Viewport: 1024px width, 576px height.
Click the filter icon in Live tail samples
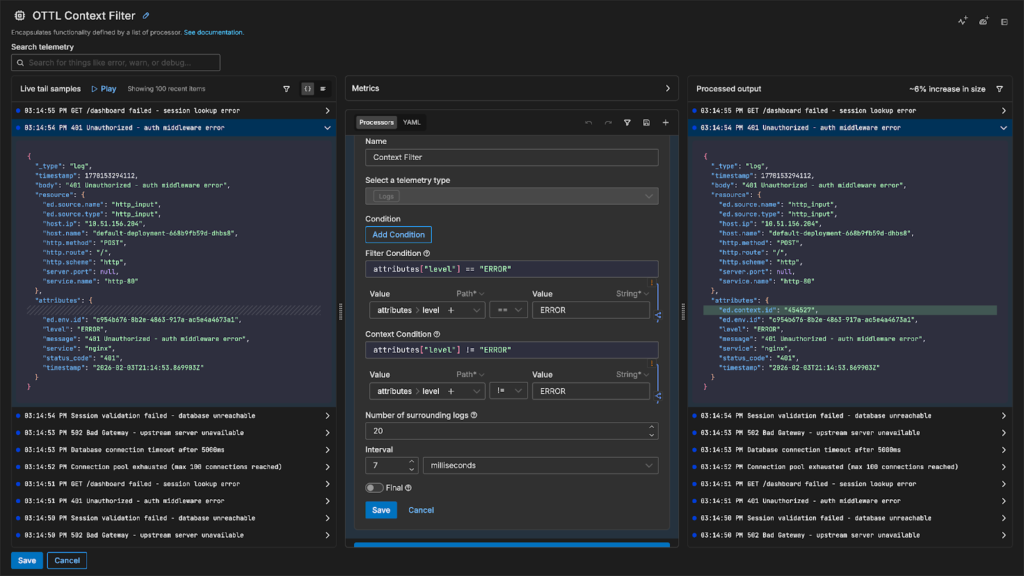287,89
